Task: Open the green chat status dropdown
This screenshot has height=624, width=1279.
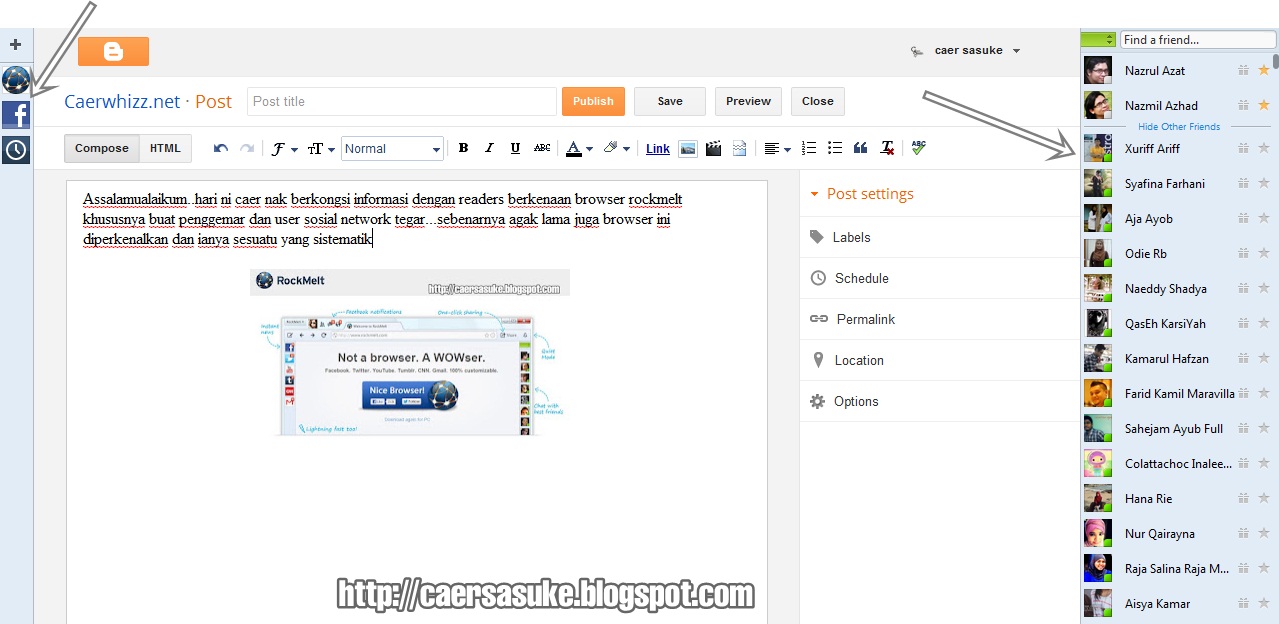Action: [x=1098, y=39]
